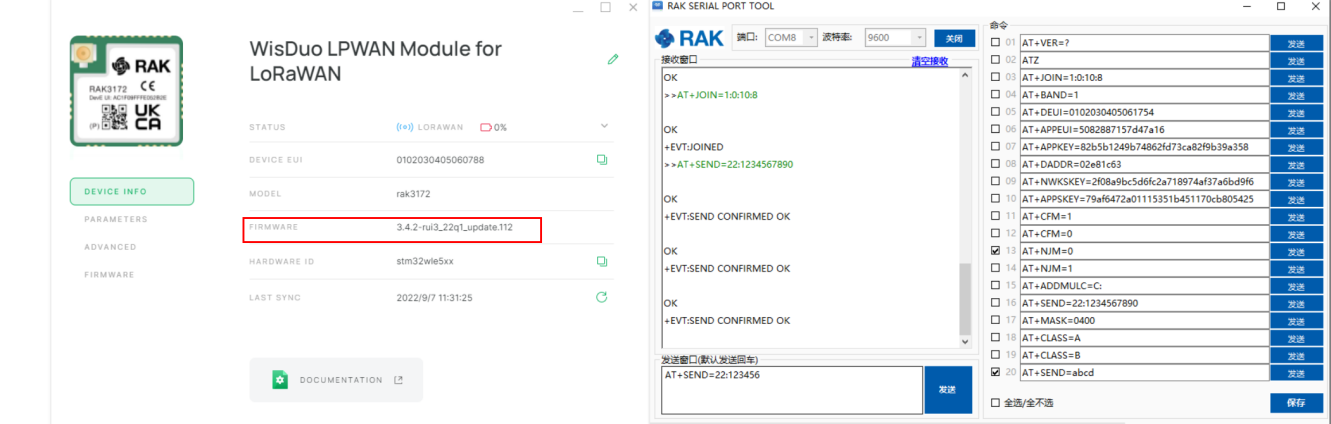The image size is (1331, 424).
Task: Click the AT+NJM=1 command field
Action: tap(1144, 268)
